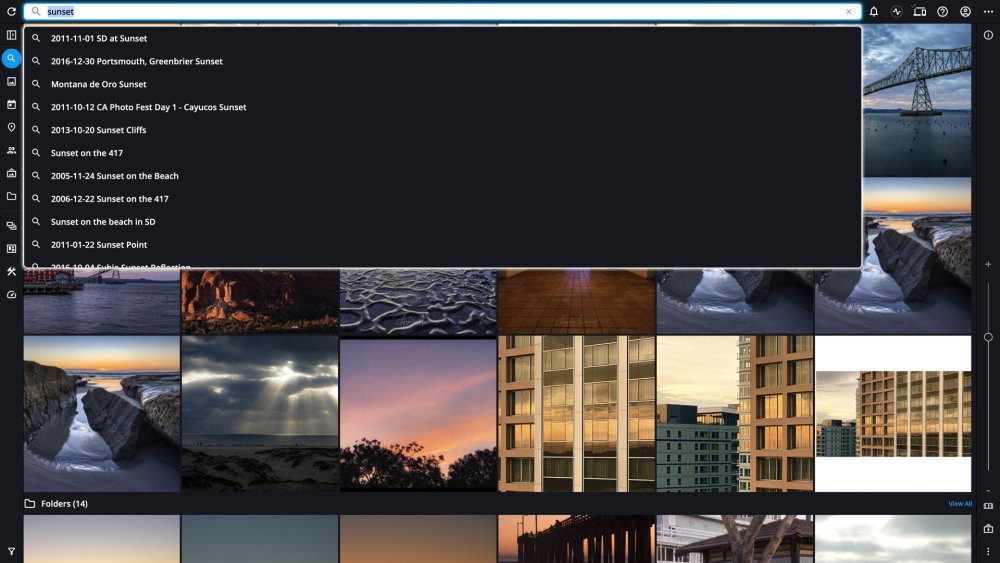Open the People view icon
1000x563 pixels.
tap(11, 150)
